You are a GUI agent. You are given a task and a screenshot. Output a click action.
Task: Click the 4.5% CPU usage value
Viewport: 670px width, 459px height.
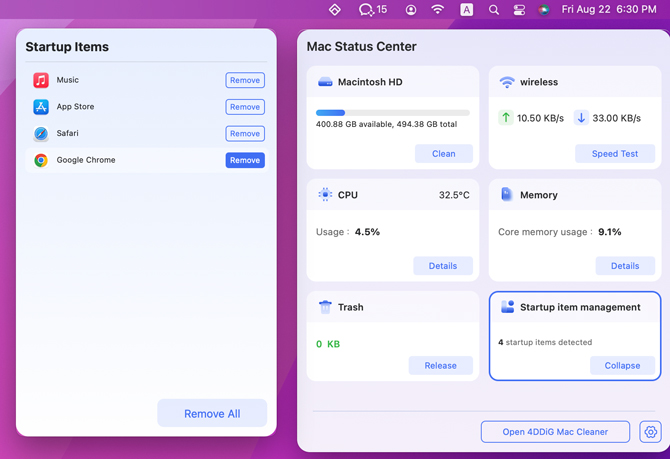[x=367, y=232]
